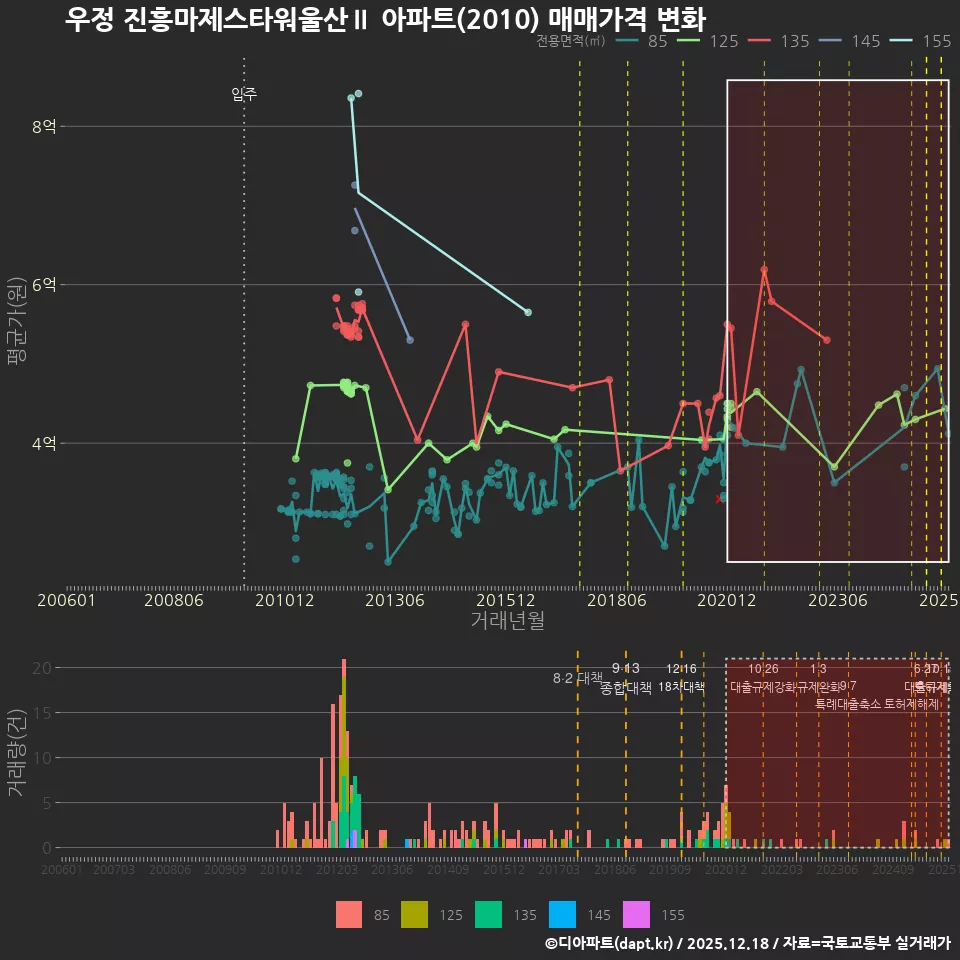The image size is (960, 960).
Task: Click the 입주 marker label
Action: click(x=244, y=94)
